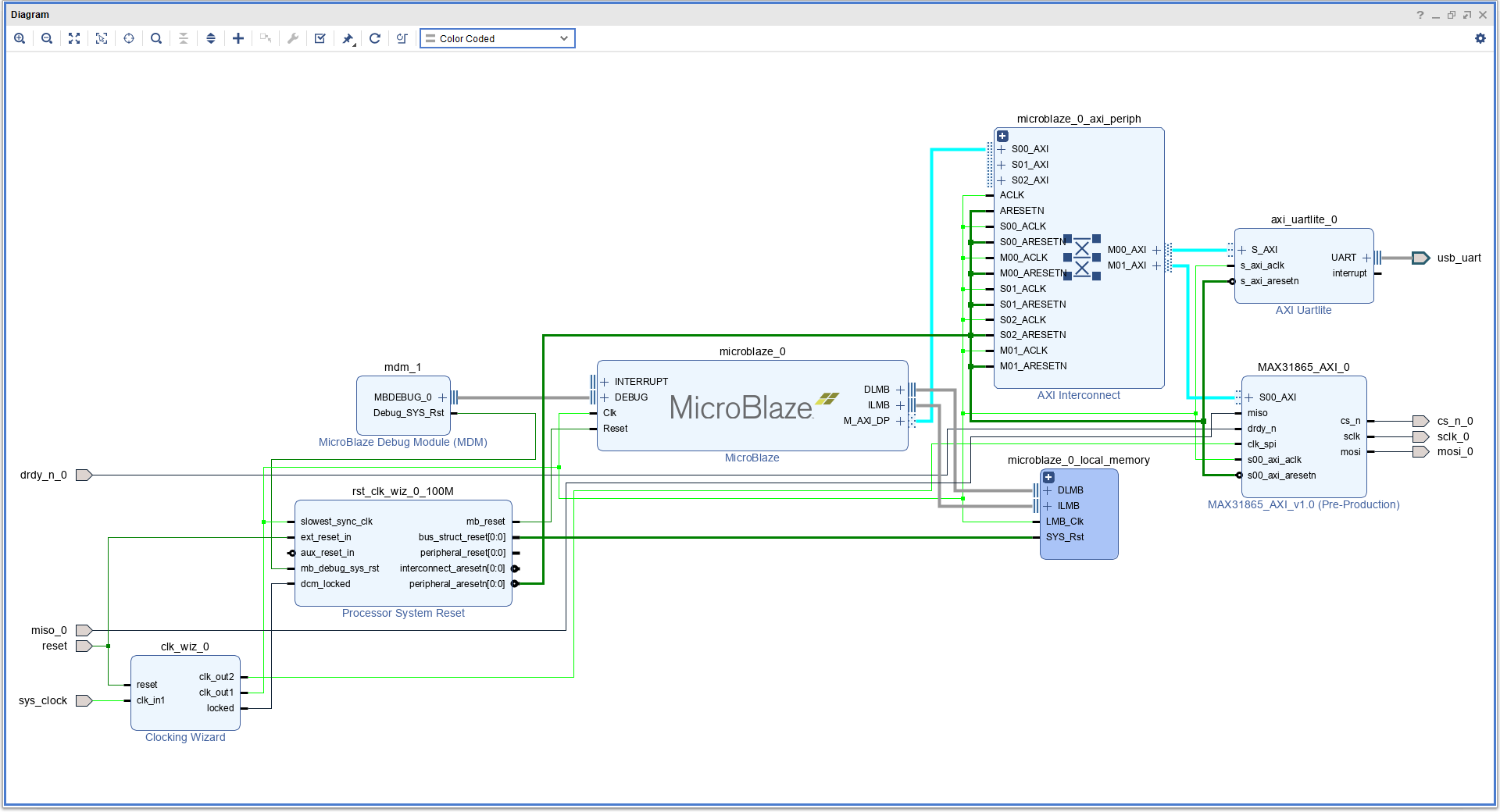
Task: Select the crossbar symbol in AXI Interconnect
Action: (1082, 258)
